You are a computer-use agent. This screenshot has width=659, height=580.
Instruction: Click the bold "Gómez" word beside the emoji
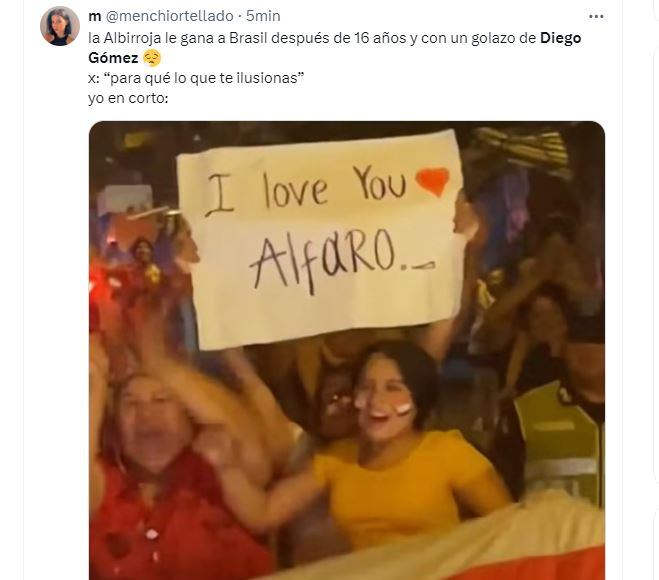113,58
